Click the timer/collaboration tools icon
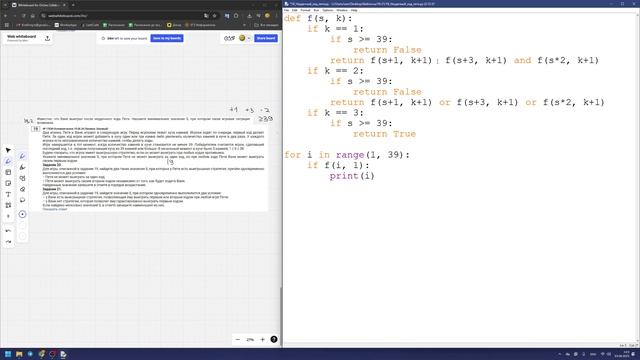The width and height of the screenshot is (640, 360). (229, 38)
